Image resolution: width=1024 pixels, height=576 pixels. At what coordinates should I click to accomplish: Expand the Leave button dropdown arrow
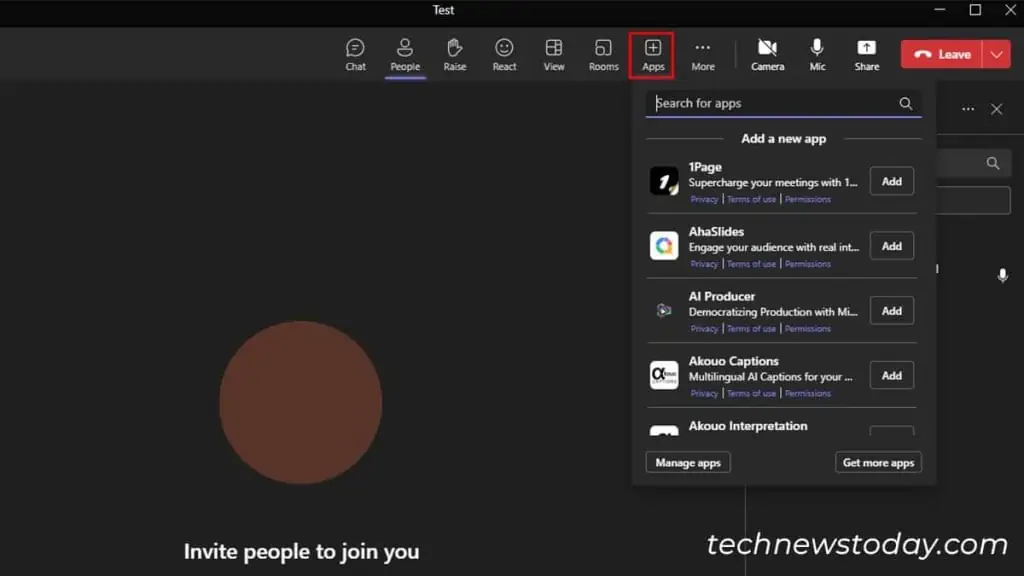click(996, 54)
